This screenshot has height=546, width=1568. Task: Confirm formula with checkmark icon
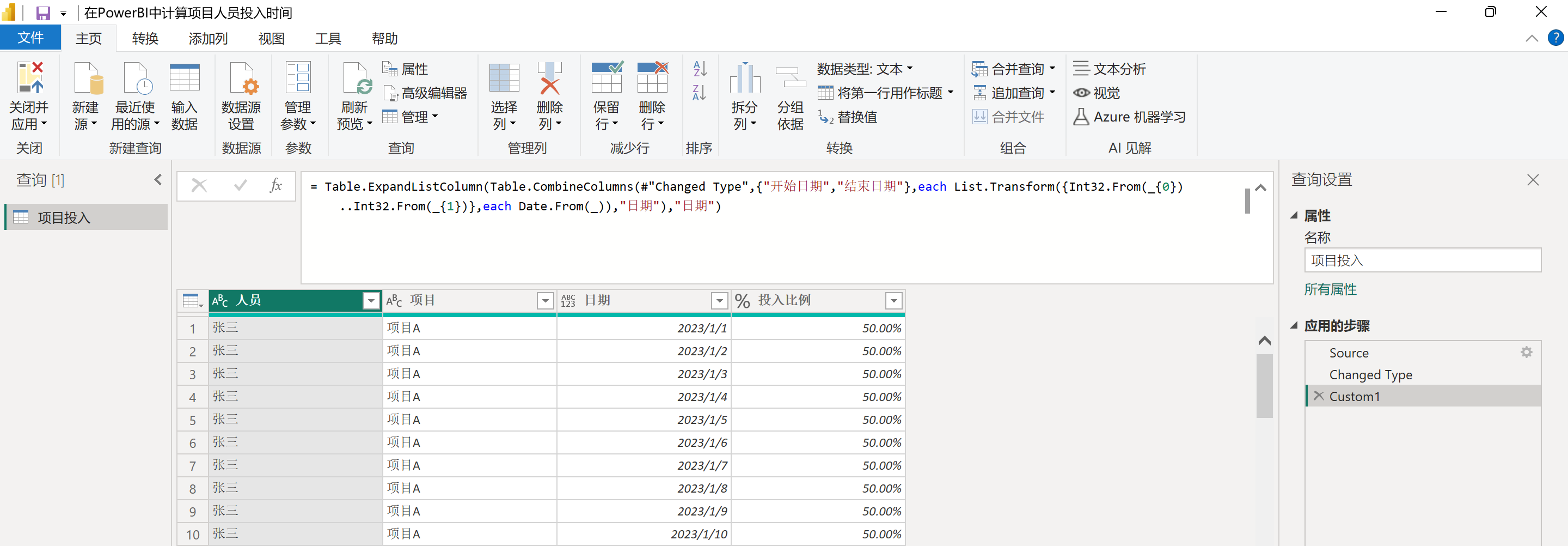coord(241,185)
